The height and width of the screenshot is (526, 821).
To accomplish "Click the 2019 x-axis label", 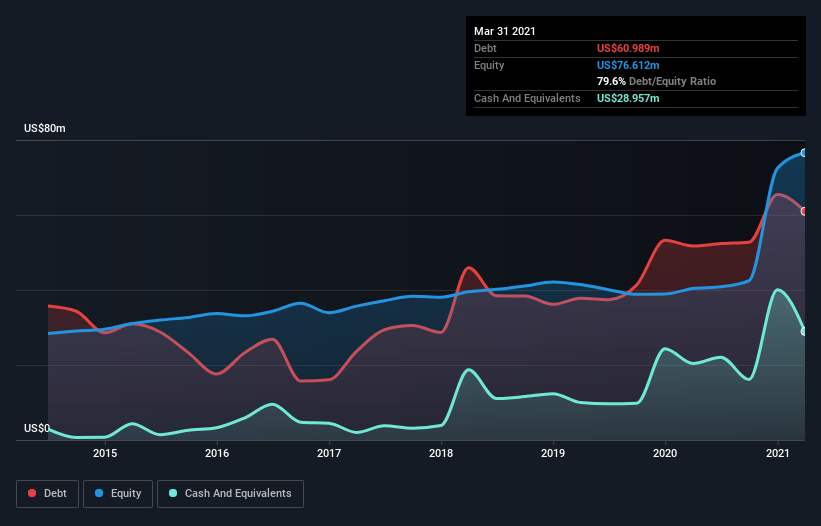I will point(553,453).
